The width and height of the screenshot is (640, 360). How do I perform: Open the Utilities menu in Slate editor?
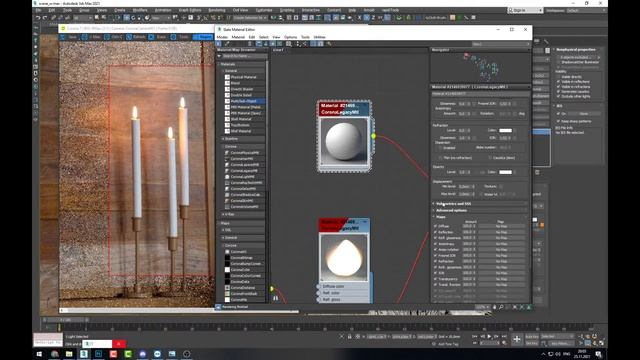[319, 37]
